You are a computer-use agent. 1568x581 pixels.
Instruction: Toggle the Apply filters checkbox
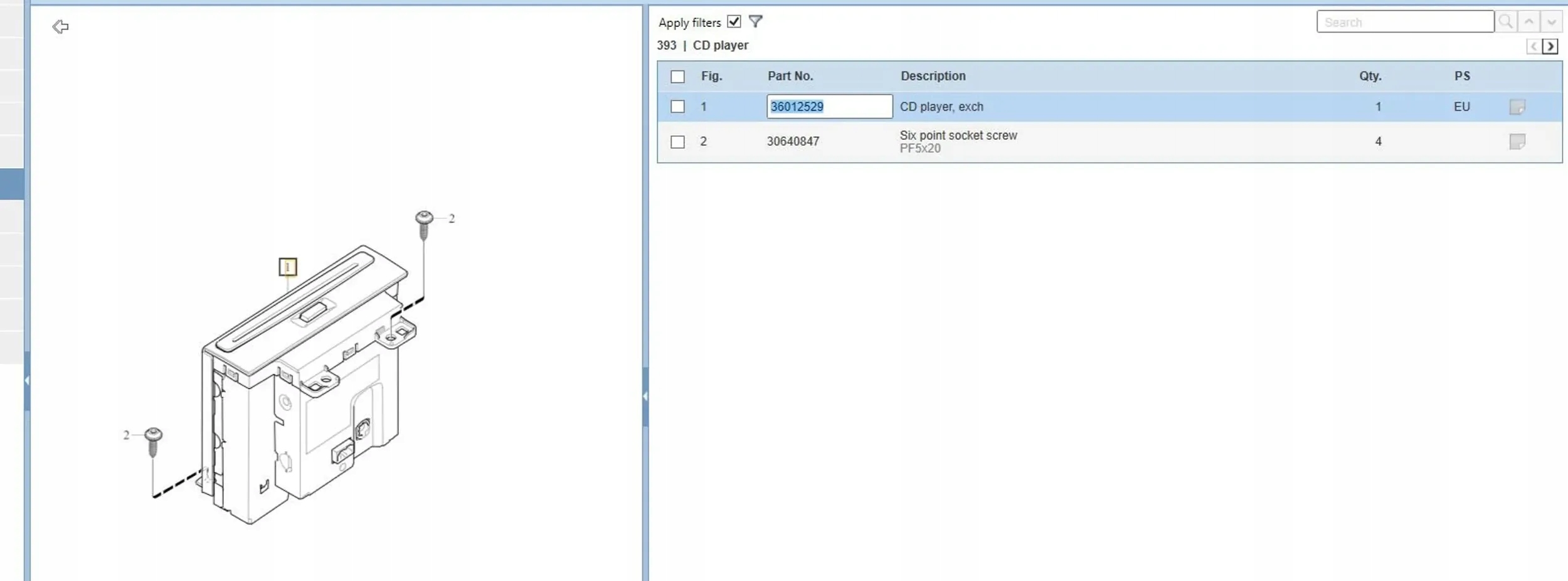pos(734,22)
